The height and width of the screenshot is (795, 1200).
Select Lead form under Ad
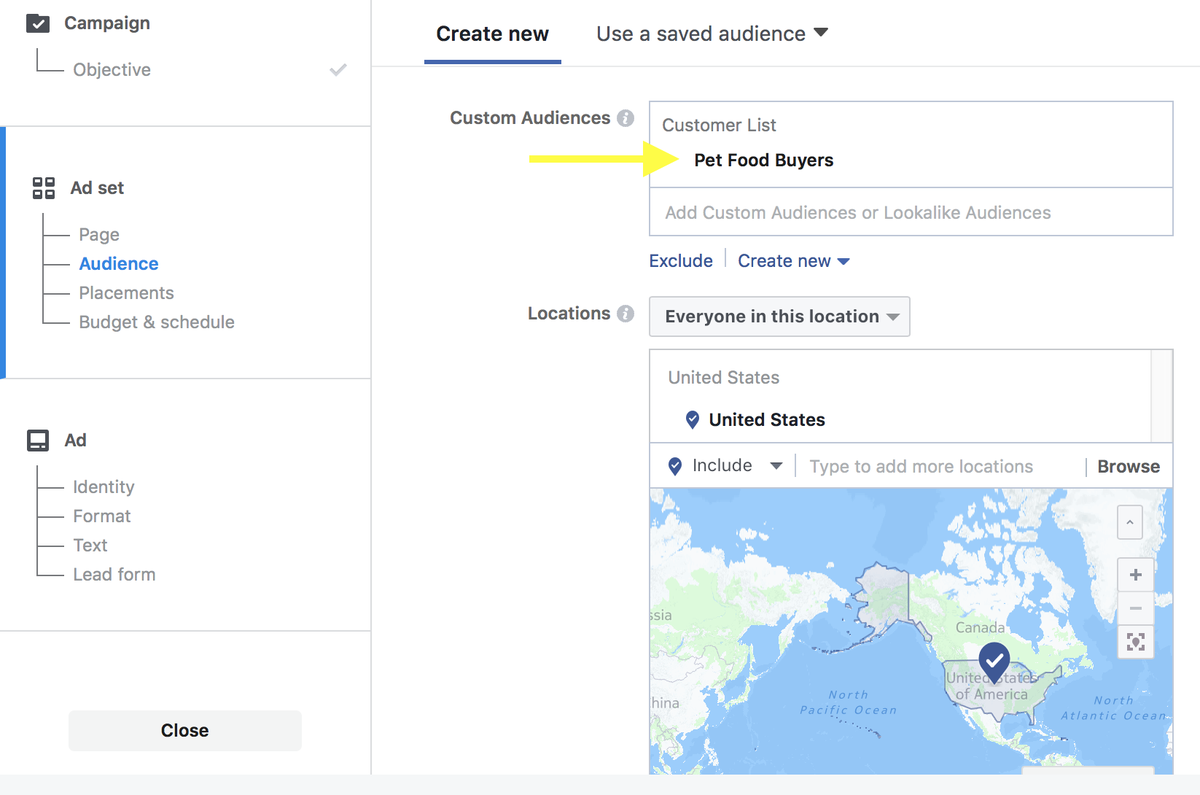coord(114,574)
